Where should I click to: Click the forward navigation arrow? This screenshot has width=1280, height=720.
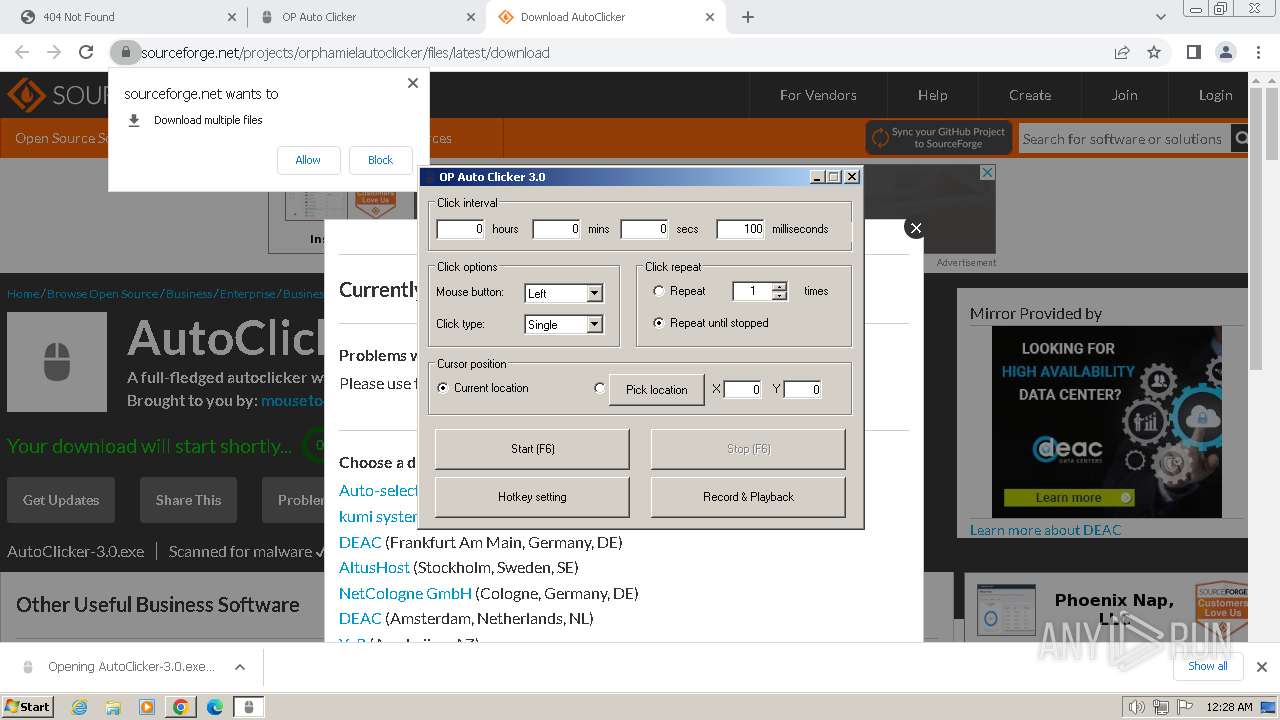click(x=54, y=52)
